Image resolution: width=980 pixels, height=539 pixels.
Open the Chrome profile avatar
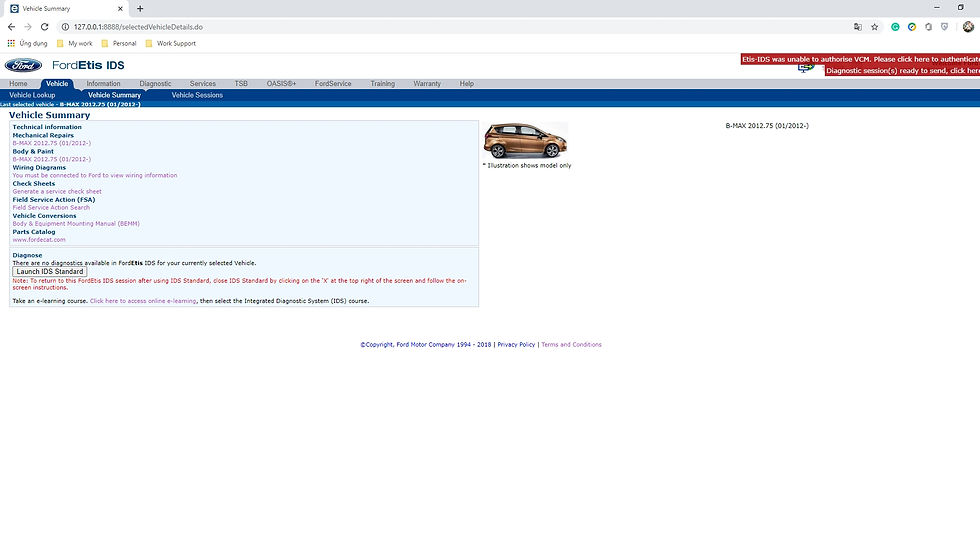968,27
